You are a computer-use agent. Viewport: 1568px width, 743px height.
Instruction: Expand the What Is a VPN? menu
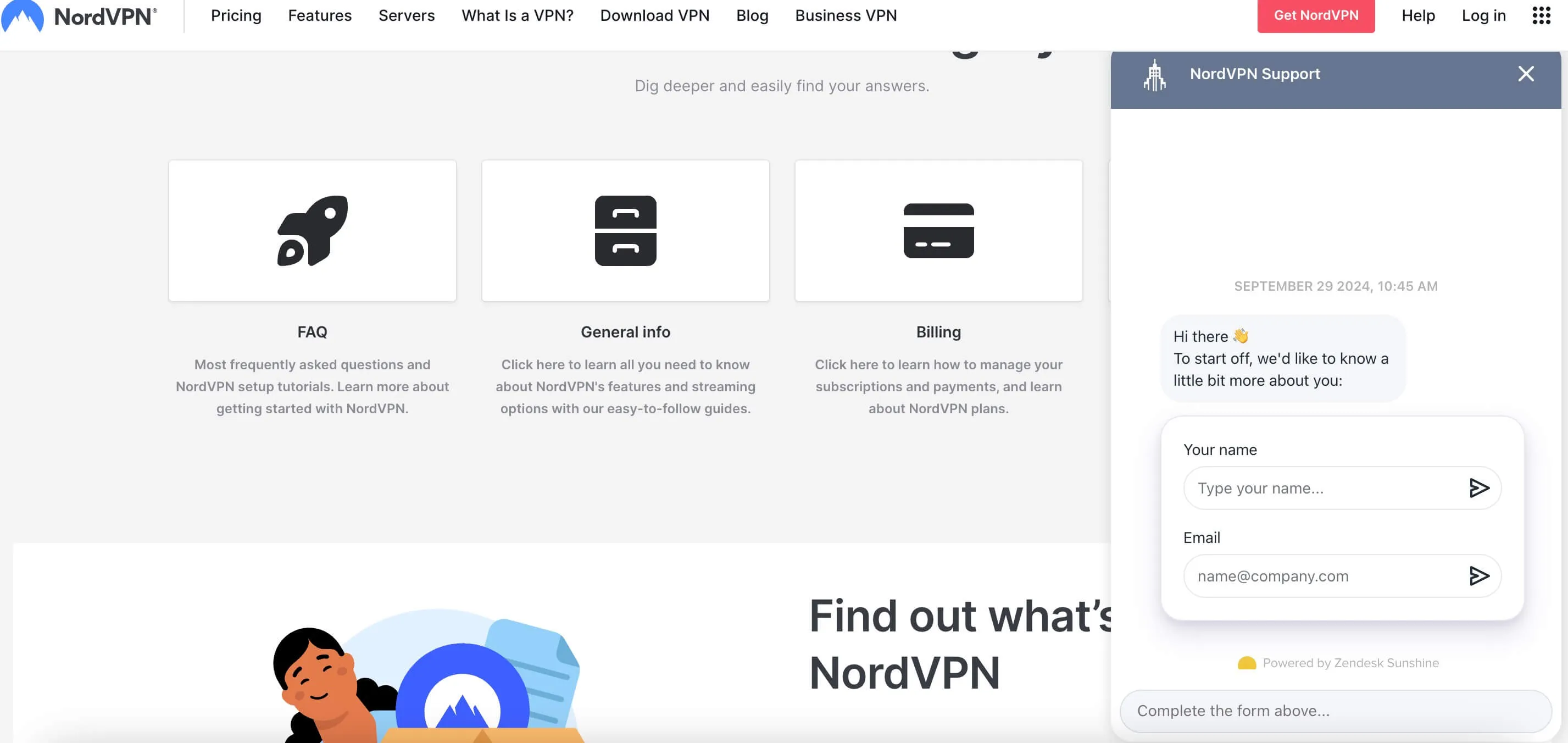click(x=518, y=16)
